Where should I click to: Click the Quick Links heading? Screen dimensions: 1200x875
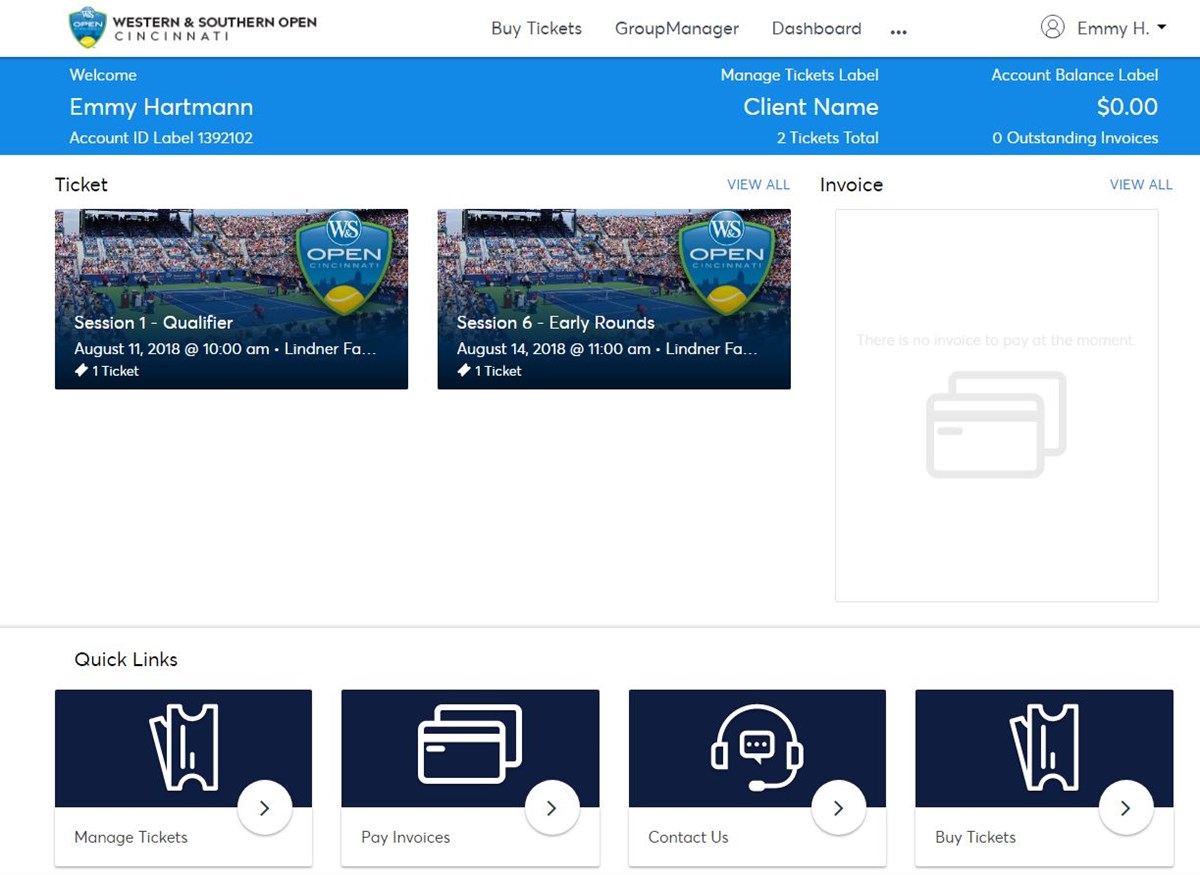point(126,660)
